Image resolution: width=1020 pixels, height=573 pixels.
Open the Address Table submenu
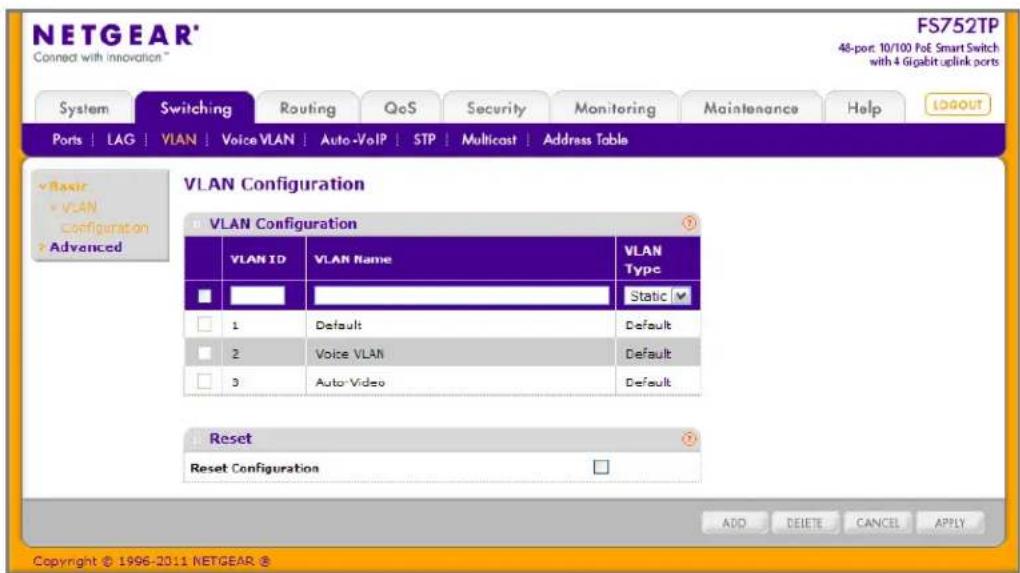point(585,139)
